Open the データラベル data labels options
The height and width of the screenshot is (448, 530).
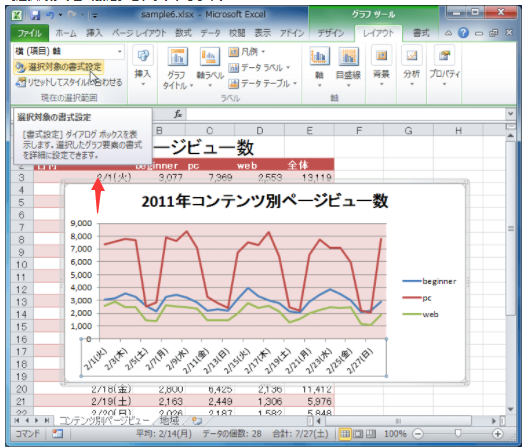click(259, 68)
